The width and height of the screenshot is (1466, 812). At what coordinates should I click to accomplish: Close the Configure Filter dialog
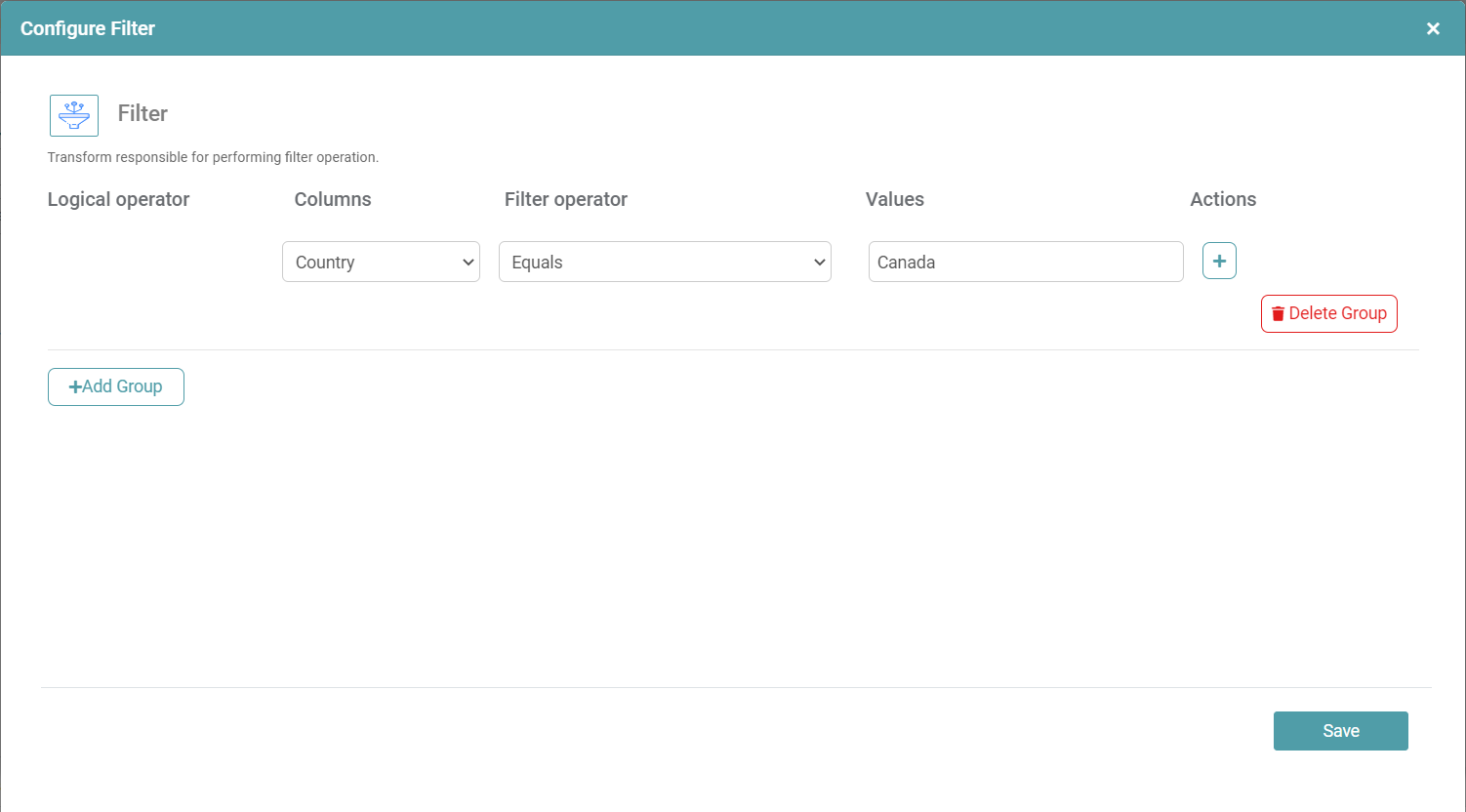pyautogui.click(x=1433, y=28)
